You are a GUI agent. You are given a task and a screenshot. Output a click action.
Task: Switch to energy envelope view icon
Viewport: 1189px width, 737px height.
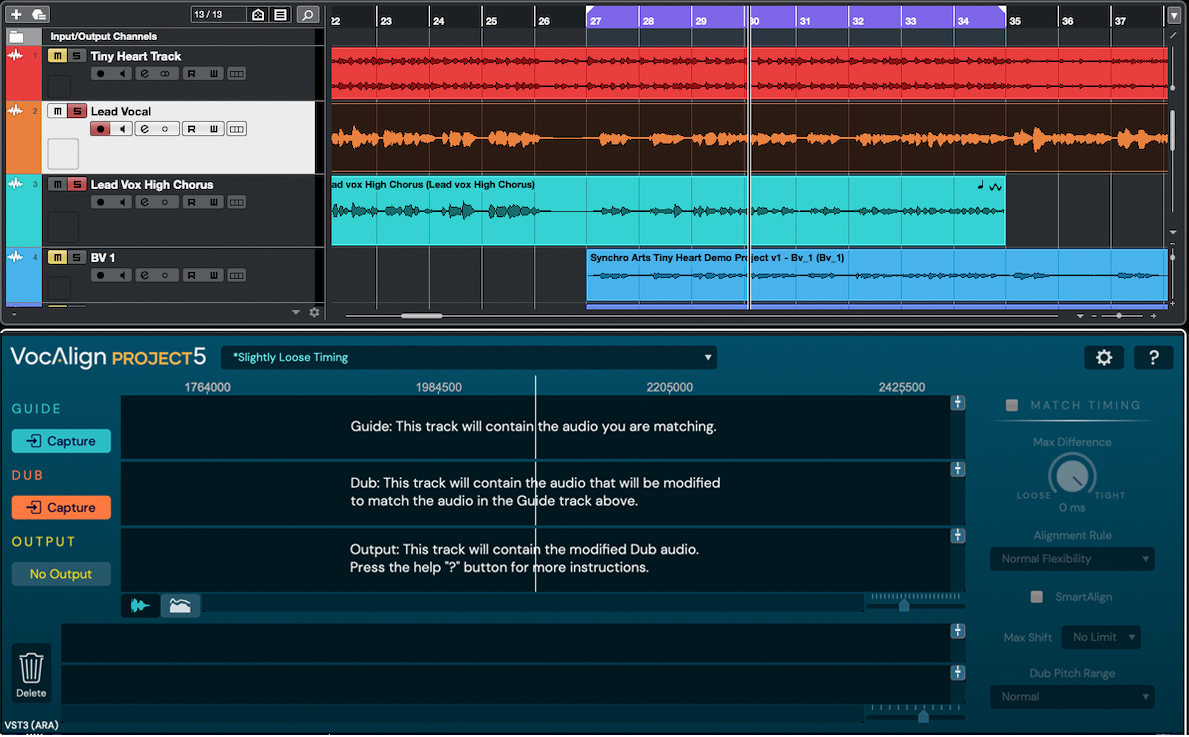[x=182, y=605]
